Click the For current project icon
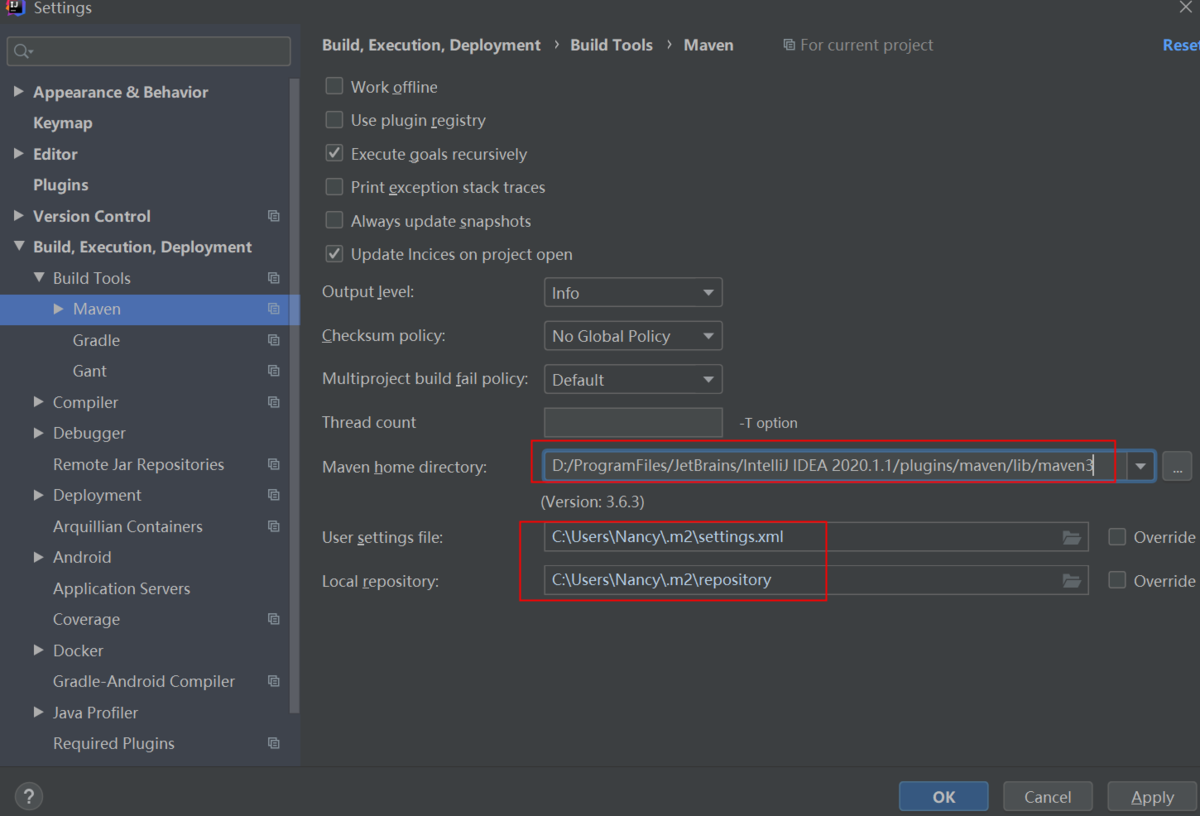This screenshot has width=1200, height=816. (789, 45)
